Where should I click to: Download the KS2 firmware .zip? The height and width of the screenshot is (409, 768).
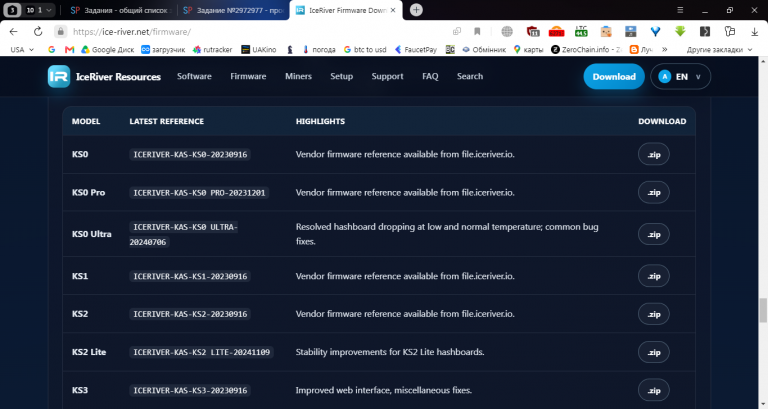653,314
